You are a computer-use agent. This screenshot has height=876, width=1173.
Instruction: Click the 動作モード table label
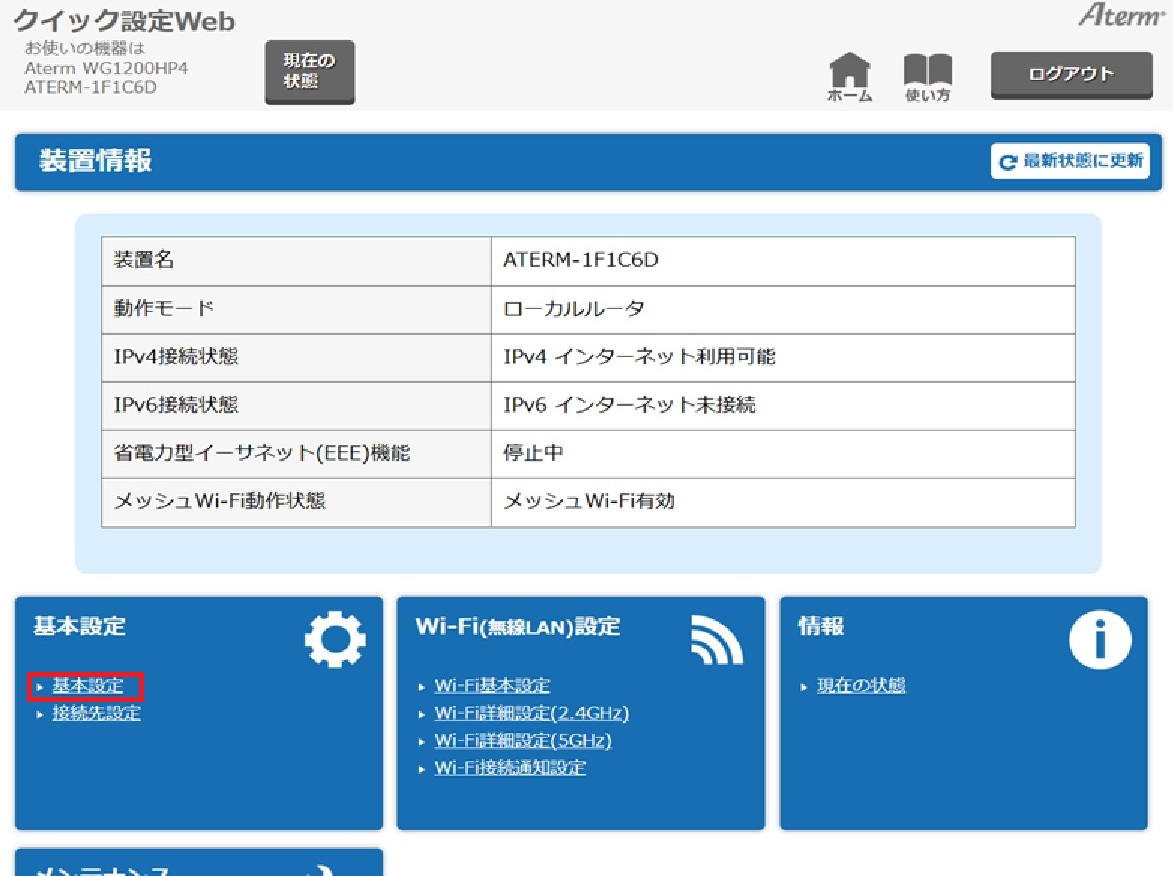click(163, 308)
